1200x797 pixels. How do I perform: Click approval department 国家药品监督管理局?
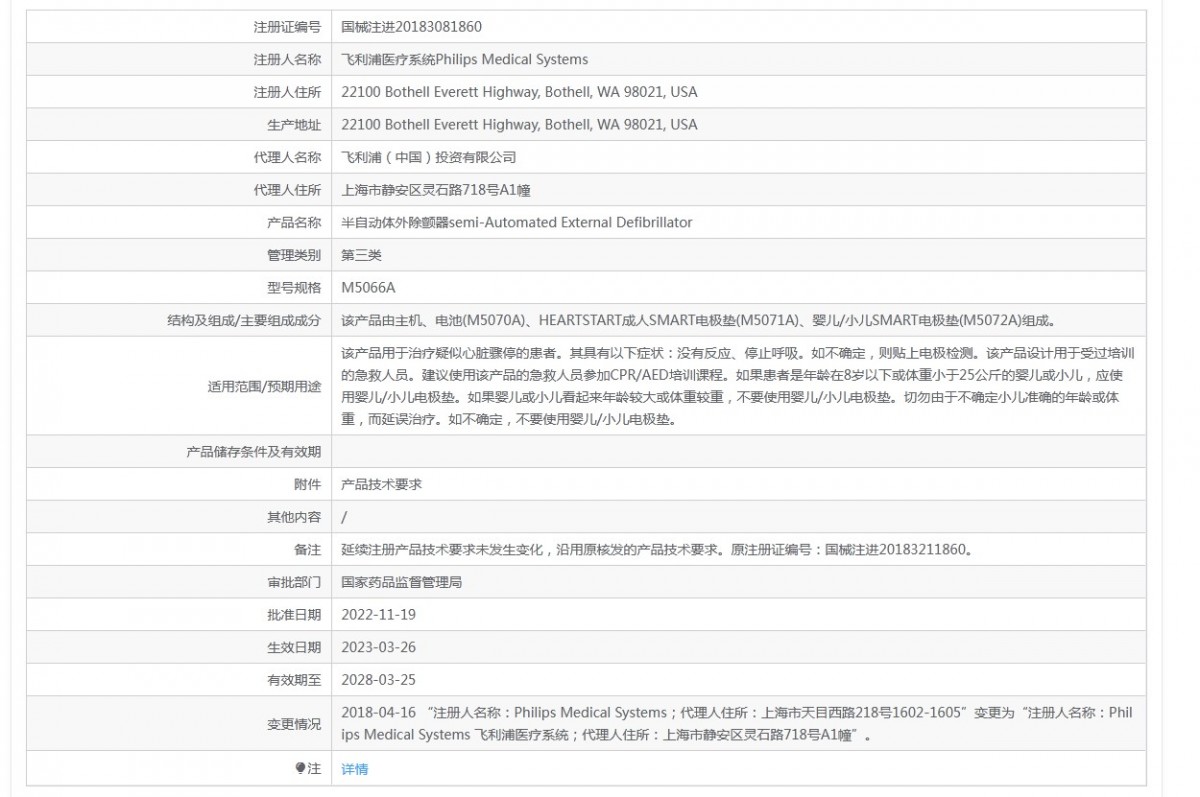click(x=401, y=582)
